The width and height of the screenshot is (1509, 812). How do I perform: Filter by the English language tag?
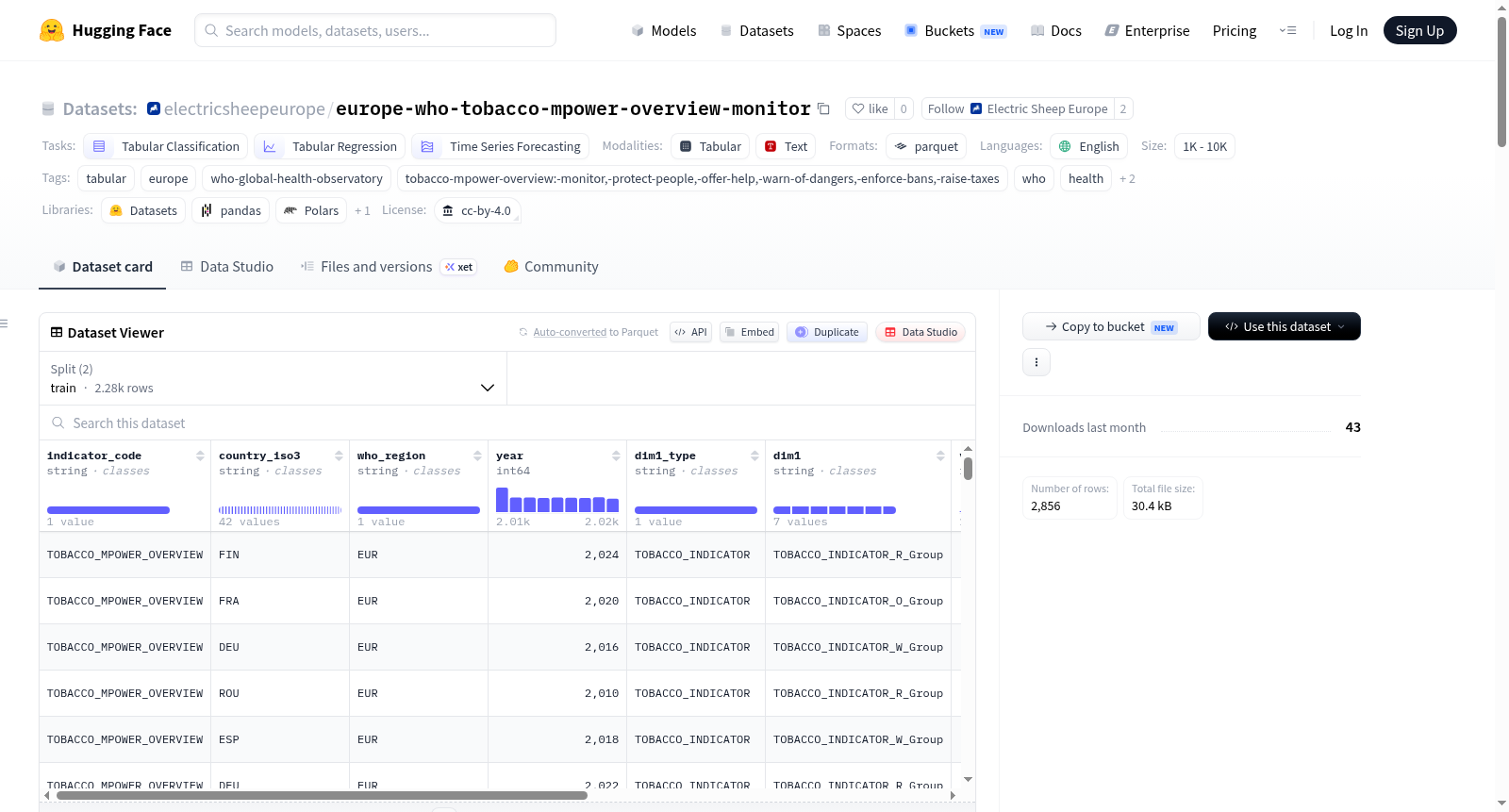pyautogui.click(x=1088, y=146)
